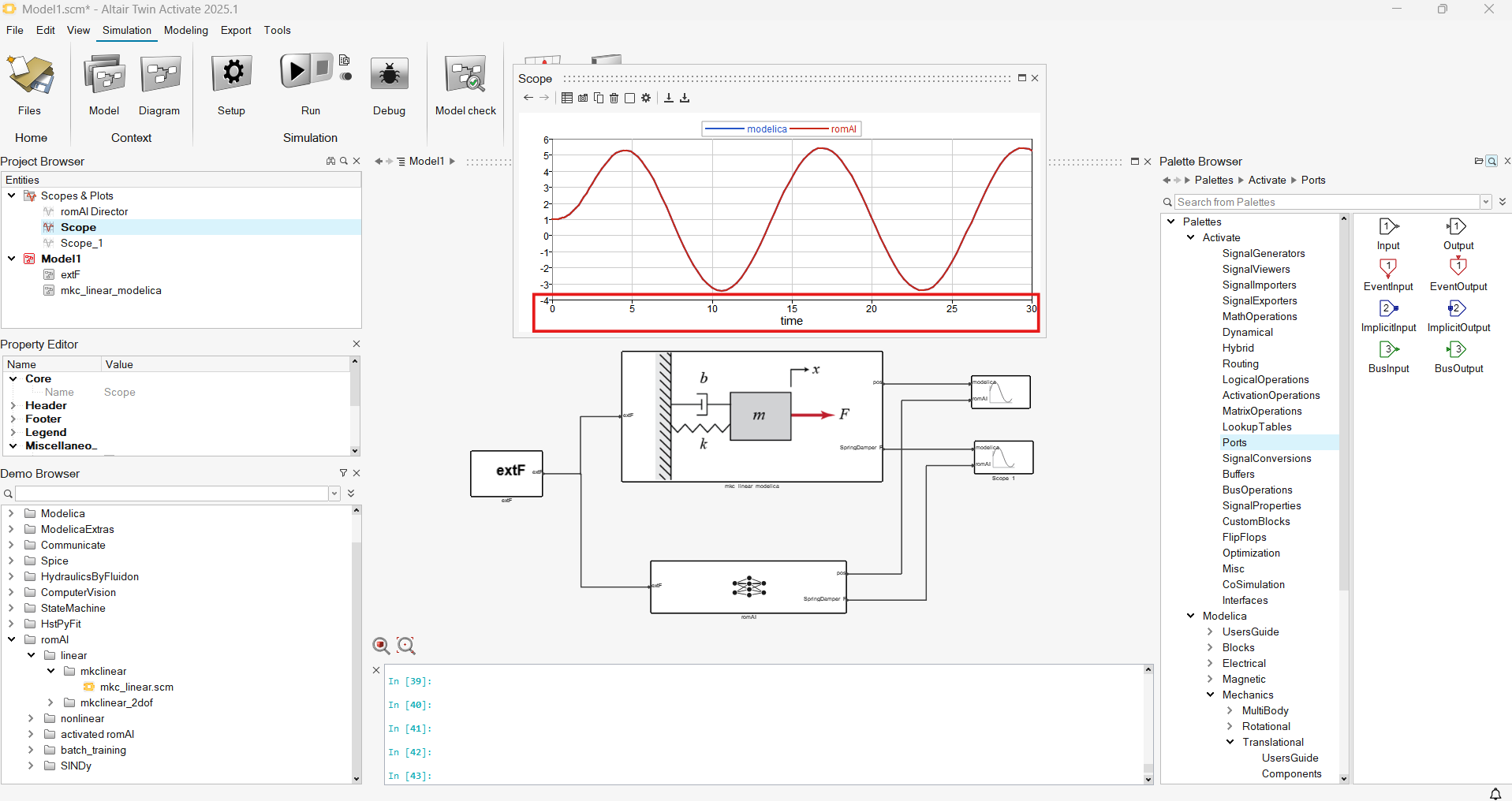
Task: Open the Edit menu
Action: (x=46, y=30)
